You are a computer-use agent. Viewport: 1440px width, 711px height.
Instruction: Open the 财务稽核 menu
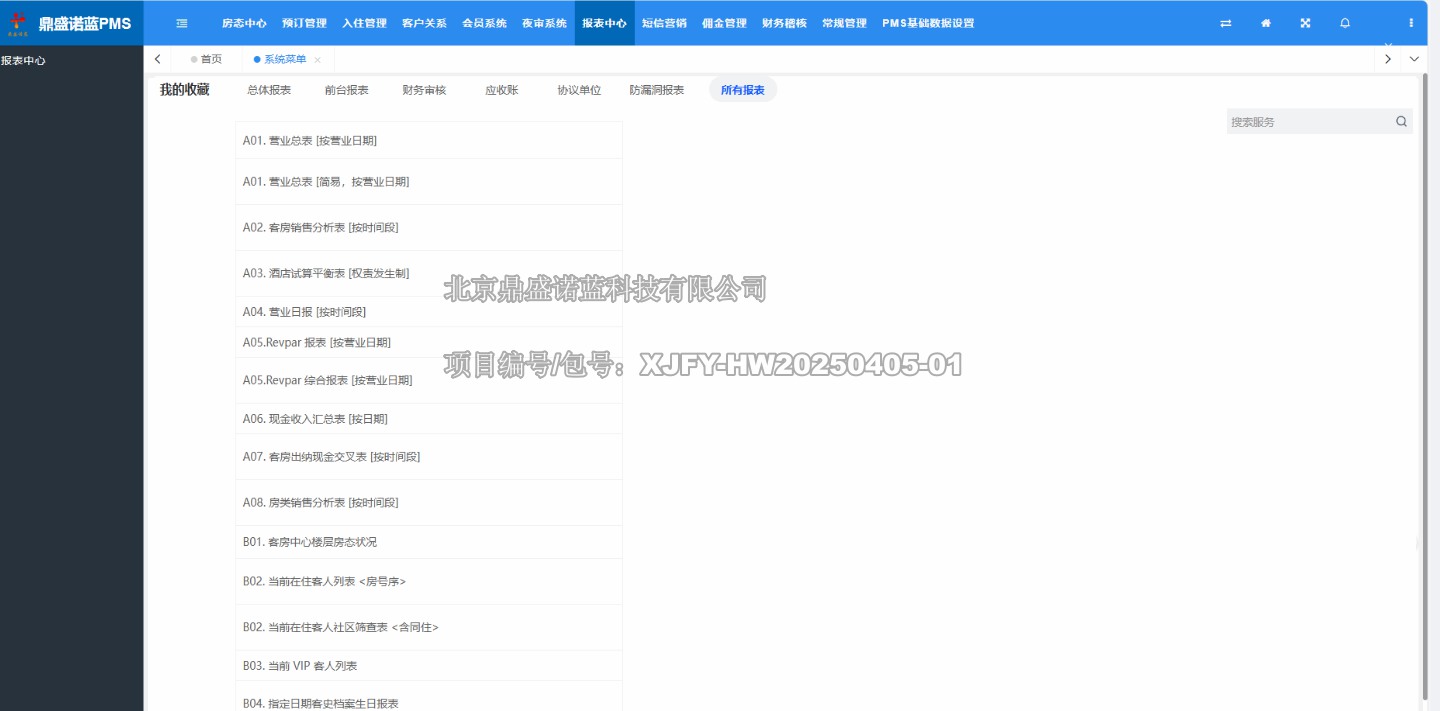(784, 23)
